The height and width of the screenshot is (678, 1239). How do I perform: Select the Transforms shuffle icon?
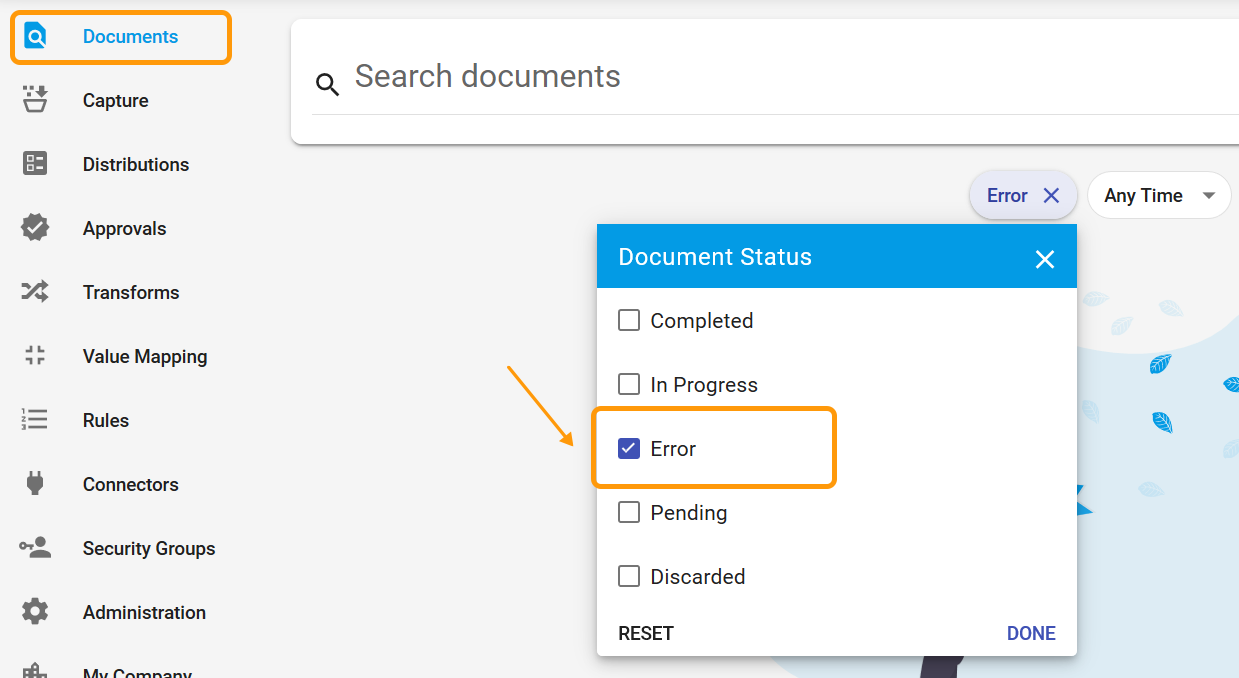[x=35, y=292]
